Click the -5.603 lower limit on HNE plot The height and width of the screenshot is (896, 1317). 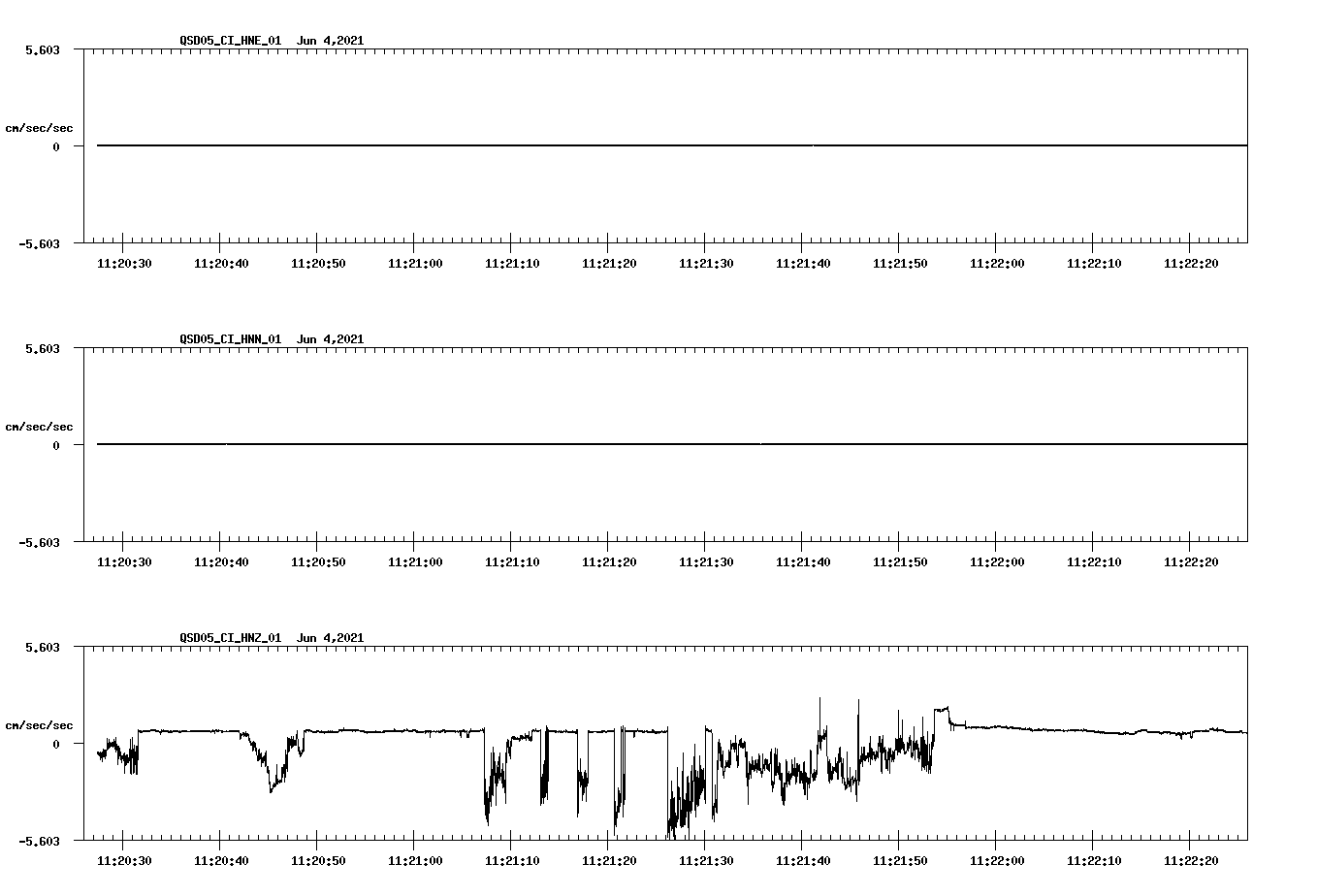tap(40, 243)
